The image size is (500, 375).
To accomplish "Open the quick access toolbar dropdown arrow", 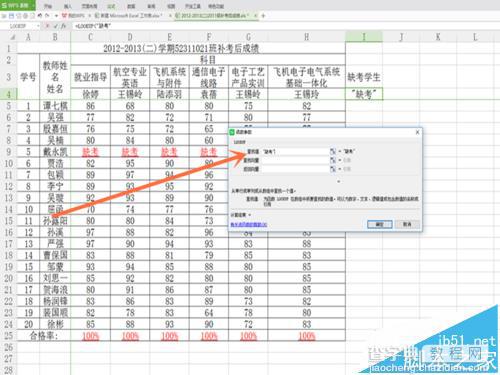I will coord(56,16).
